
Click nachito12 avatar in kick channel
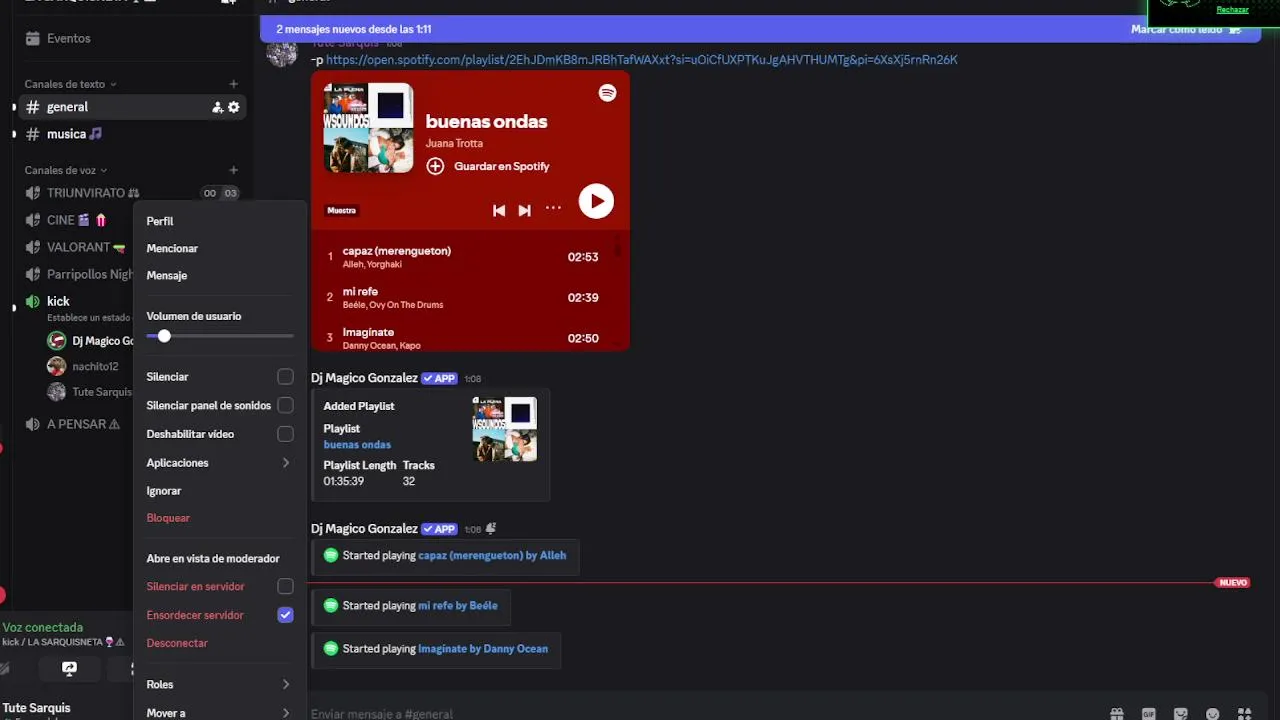[x=57, y=366]
